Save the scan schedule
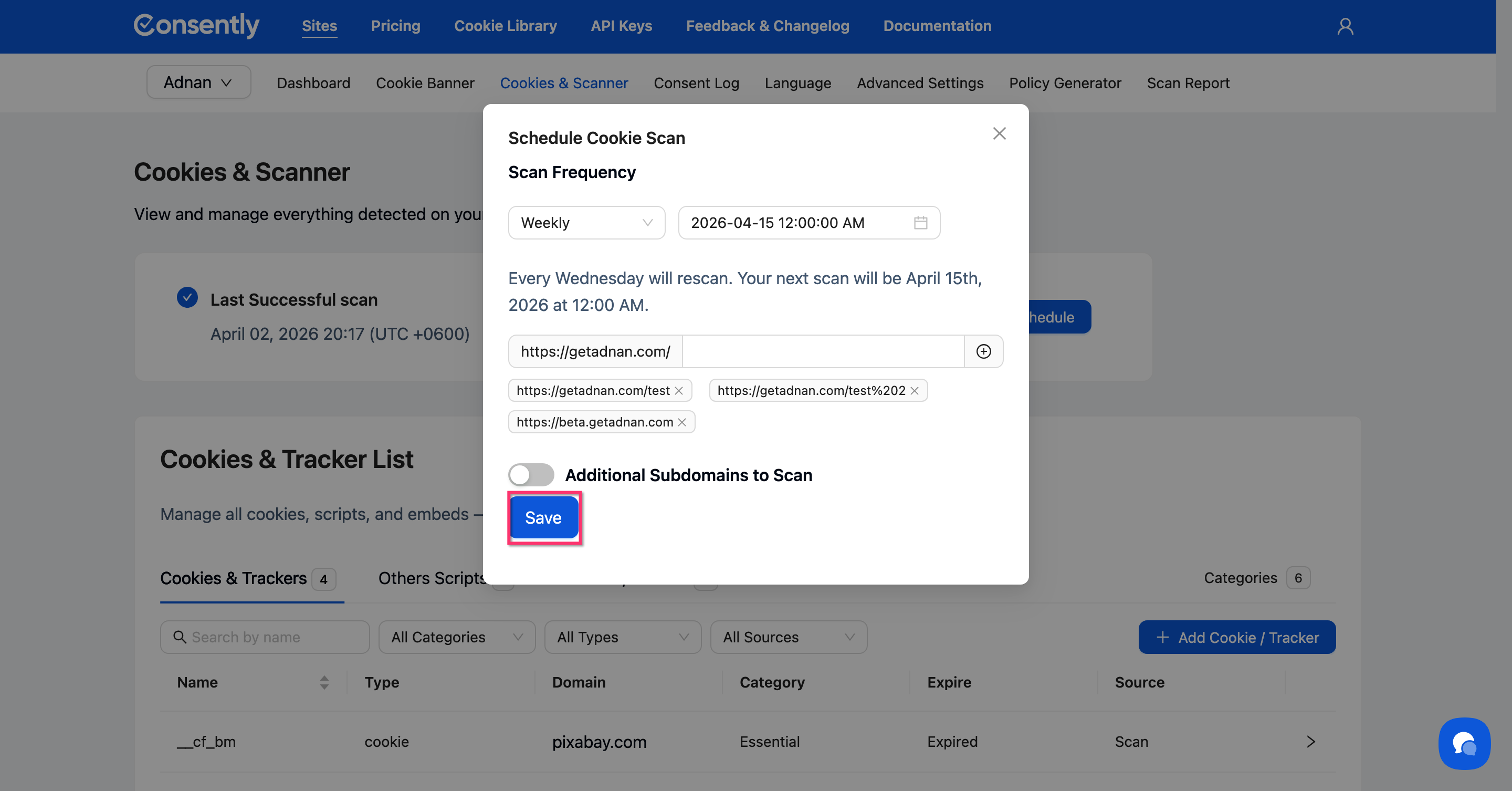Image resolution: width=1512 pixels, height=791 pixels. (x=543, y=517)
